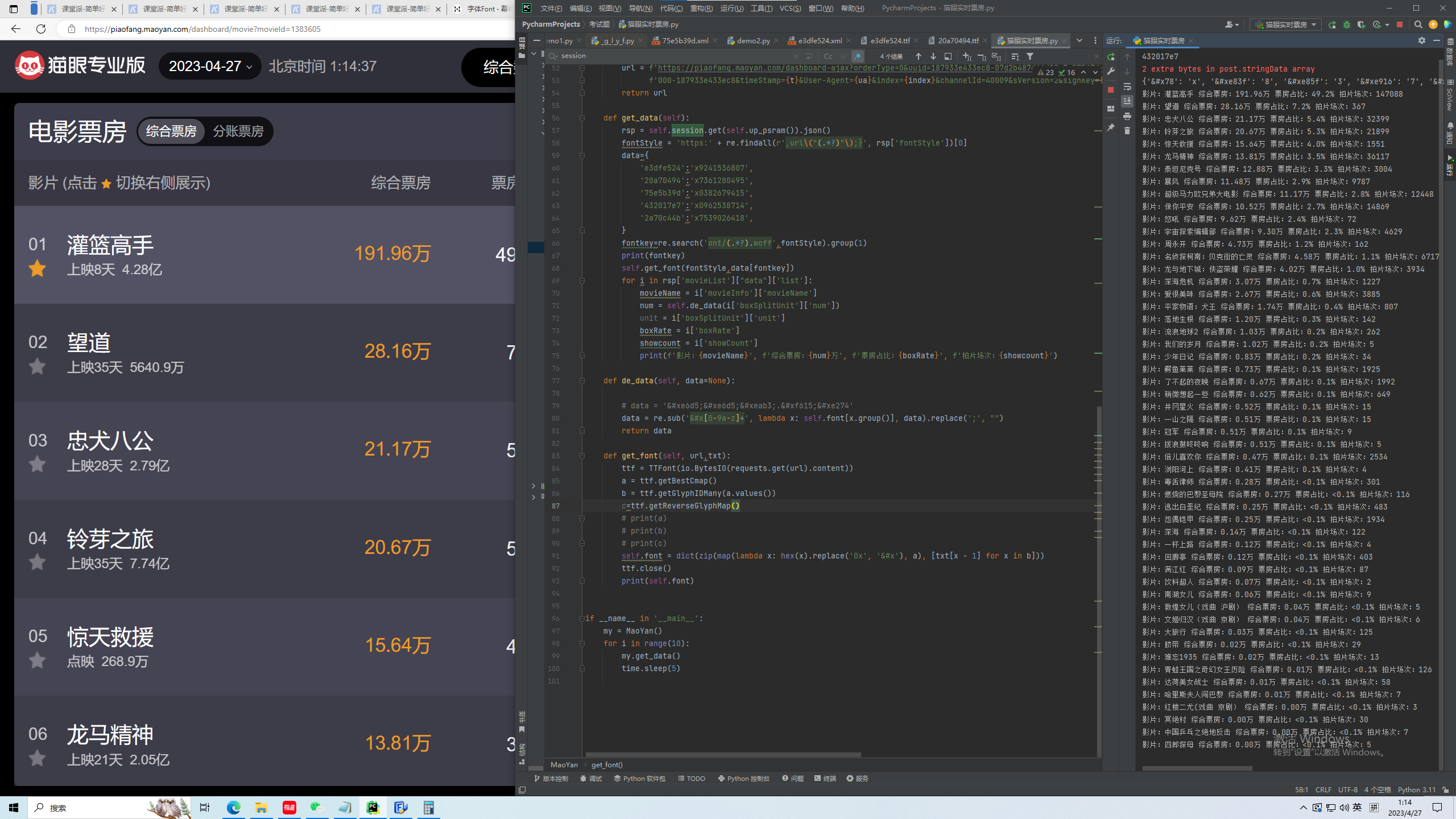Open the run configuration 猫眼实时票房 dropdown
Viewport: 1456px width, 819px height.
click(x=1286, y=24)
